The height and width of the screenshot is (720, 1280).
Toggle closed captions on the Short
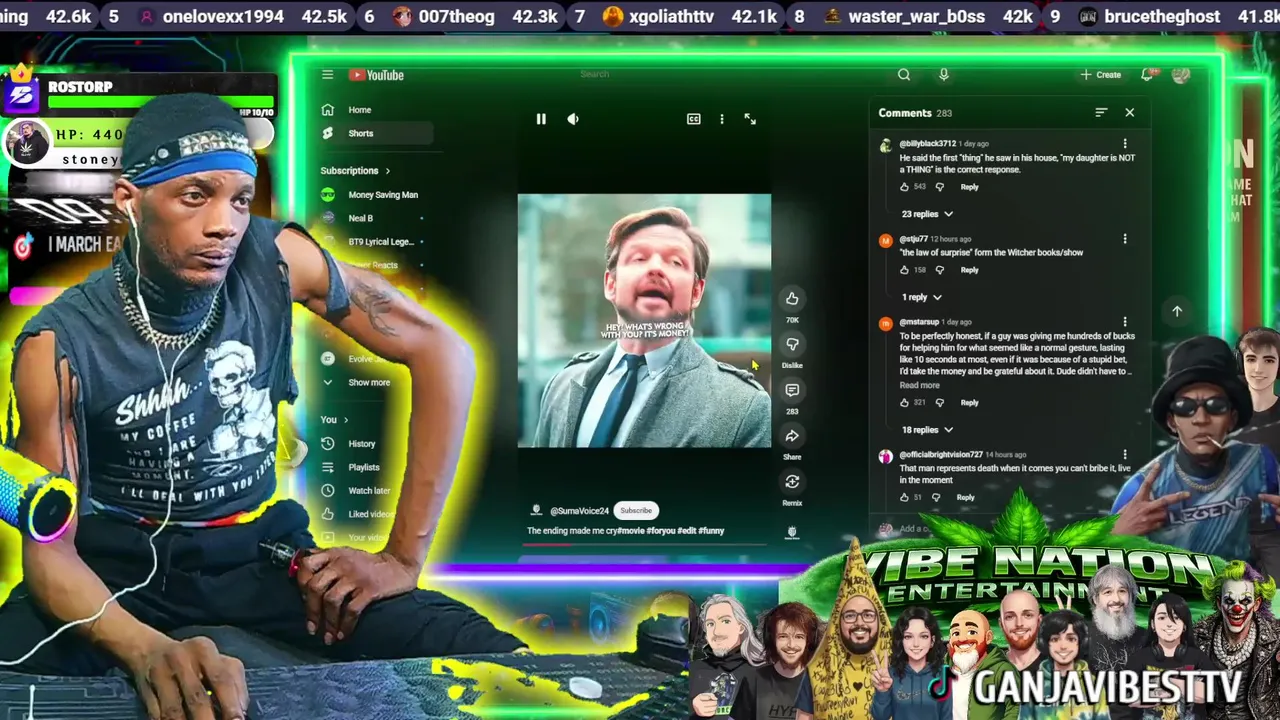[694, 119]
